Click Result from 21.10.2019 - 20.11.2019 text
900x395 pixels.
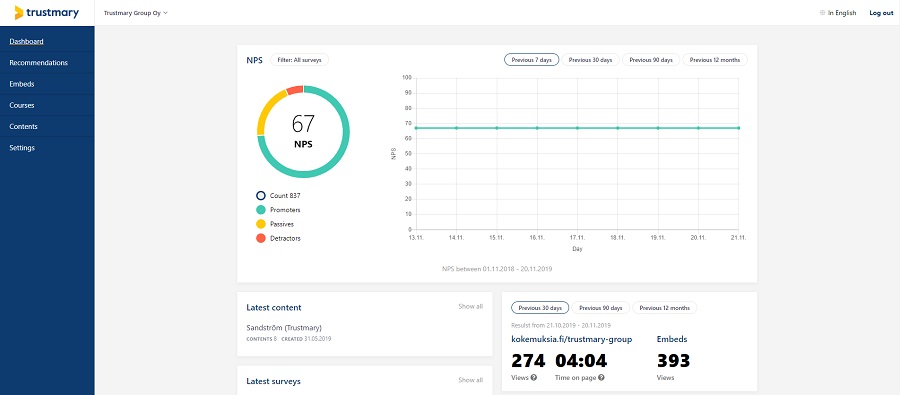click(561, 326)
